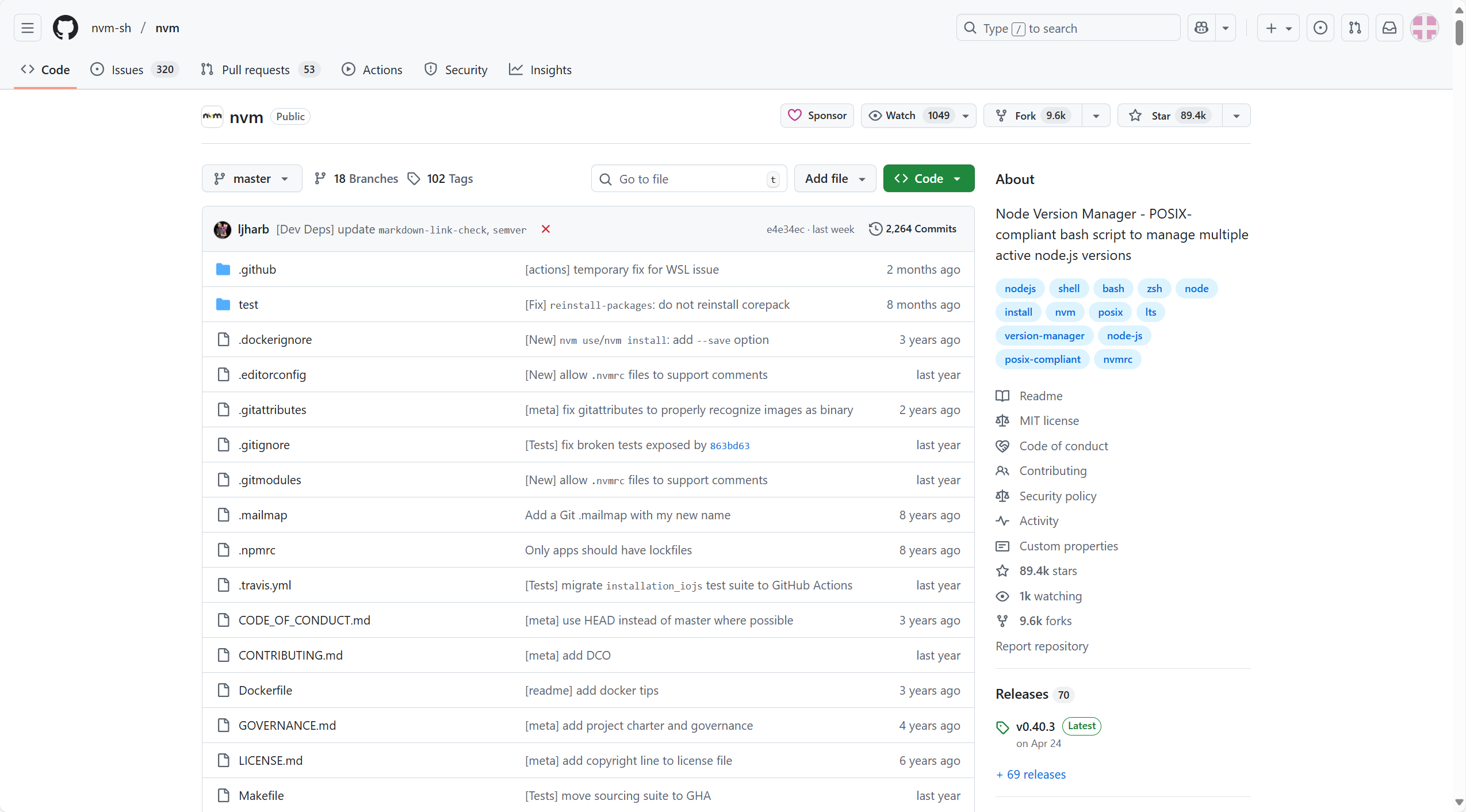The height and width of the screenshot is (812, 1466).
Task: Click the red X commit status icon
Action: click(545, 229)
